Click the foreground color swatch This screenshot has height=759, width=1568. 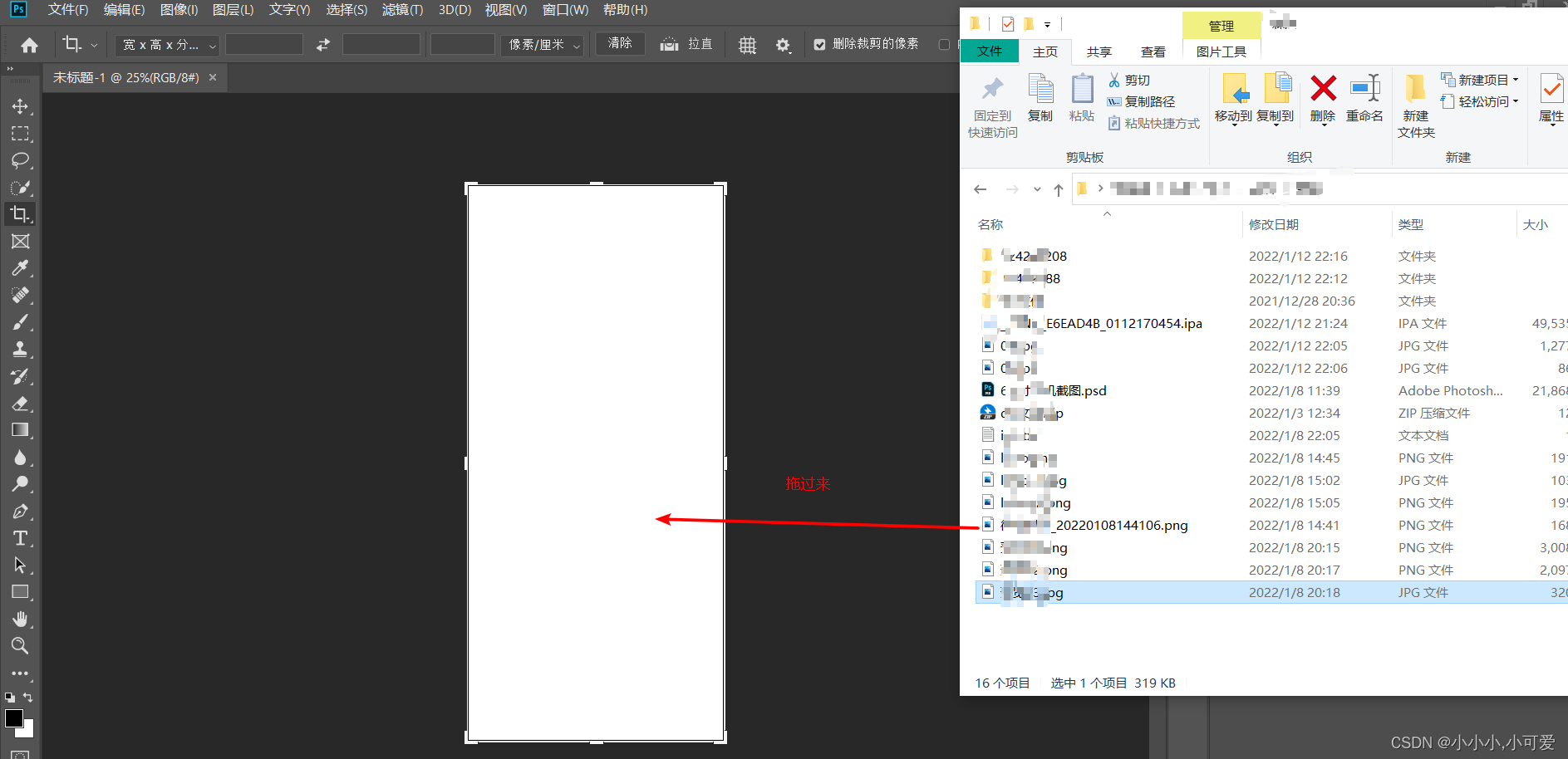coord(14,718)
